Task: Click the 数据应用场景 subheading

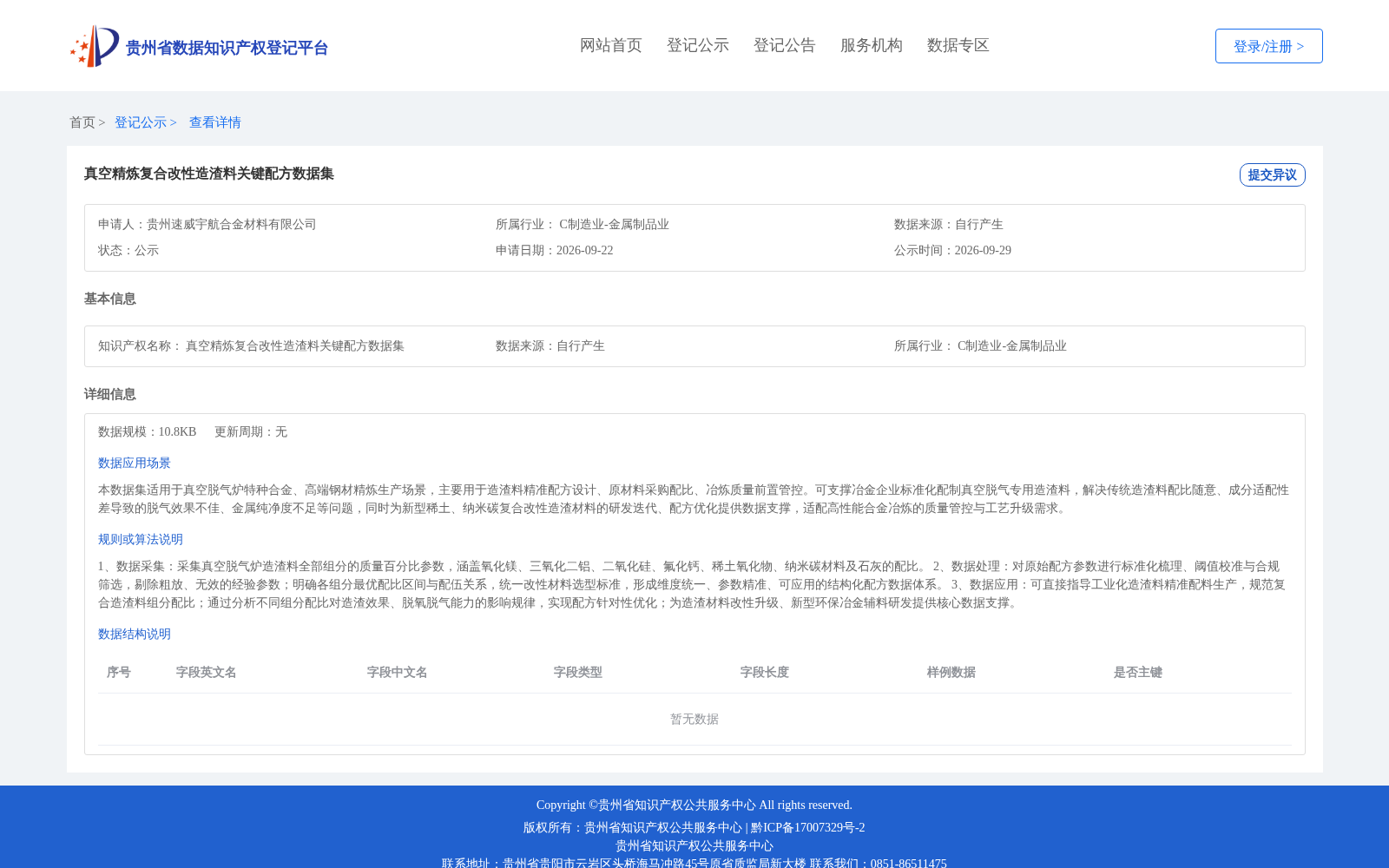Action: (135, 463)
